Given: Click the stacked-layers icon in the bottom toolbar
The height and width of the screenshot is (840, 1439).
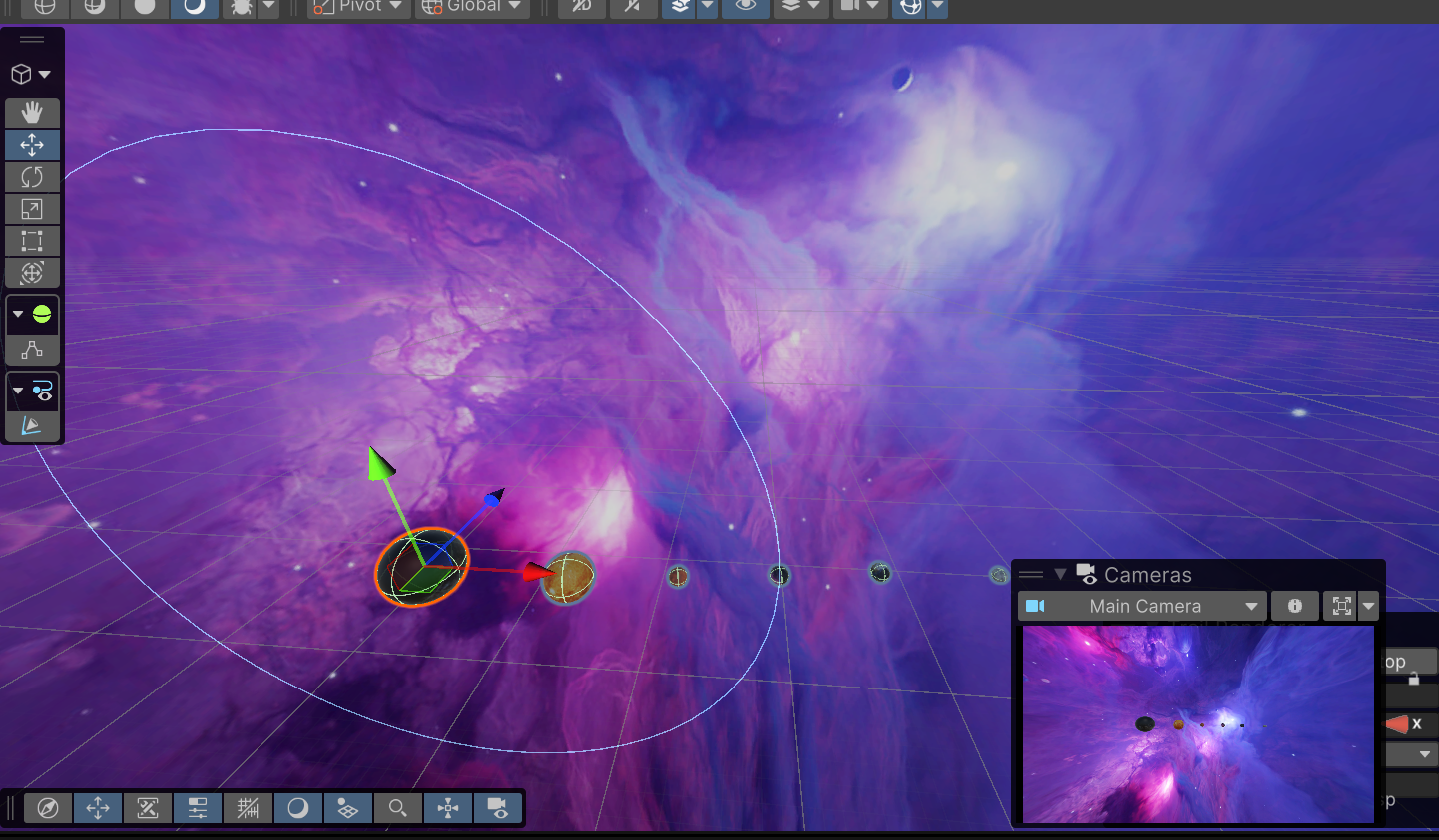Looking at the screenshot, I should (347, 808).
